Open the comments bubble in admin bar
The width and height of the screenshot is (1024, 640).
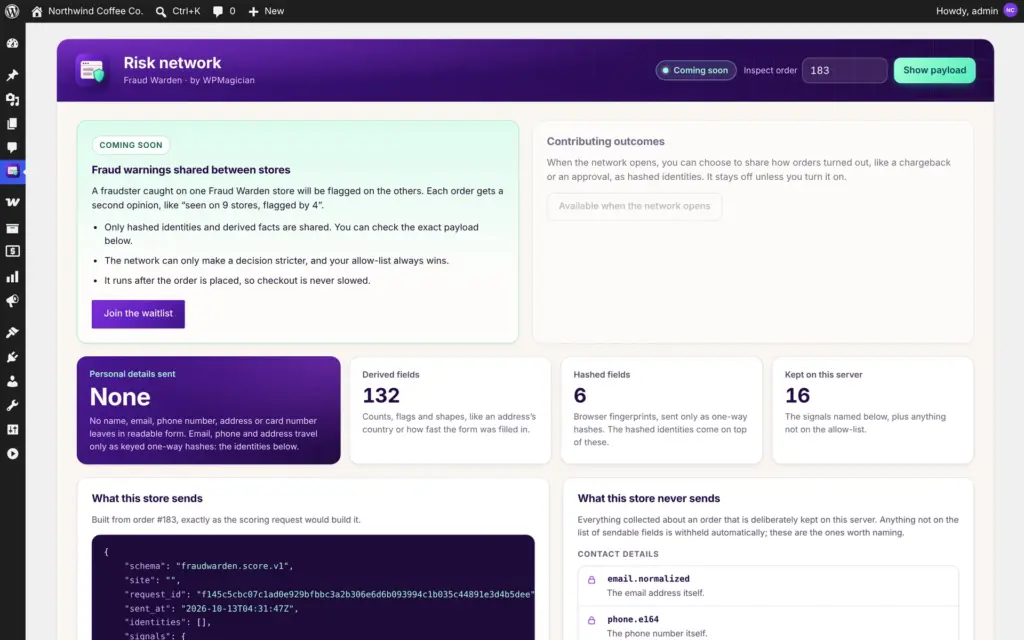click(217, 11)
